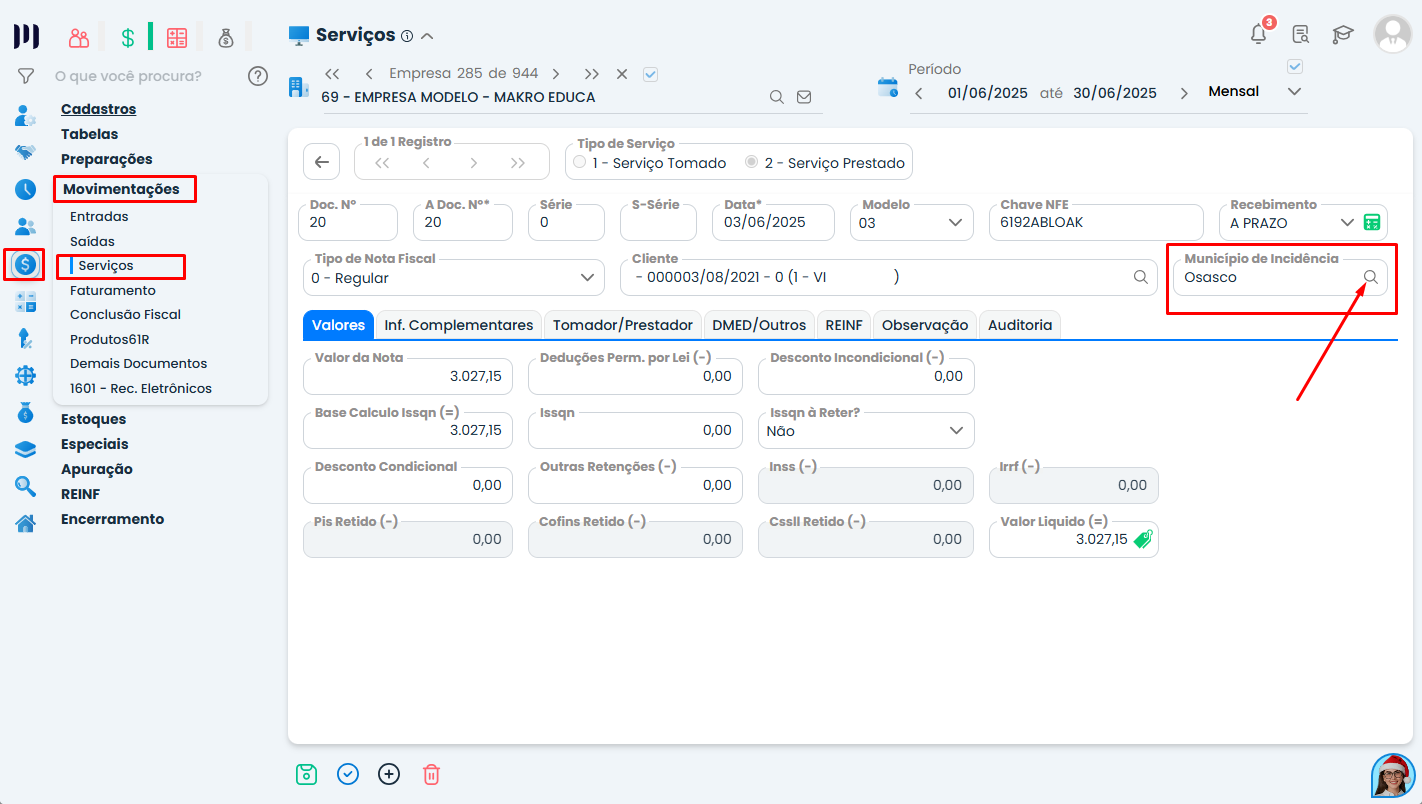Click the green tag icon in Valor Líquido
This screenshot has width=1422, height=804.
(x=1143, y=539)
